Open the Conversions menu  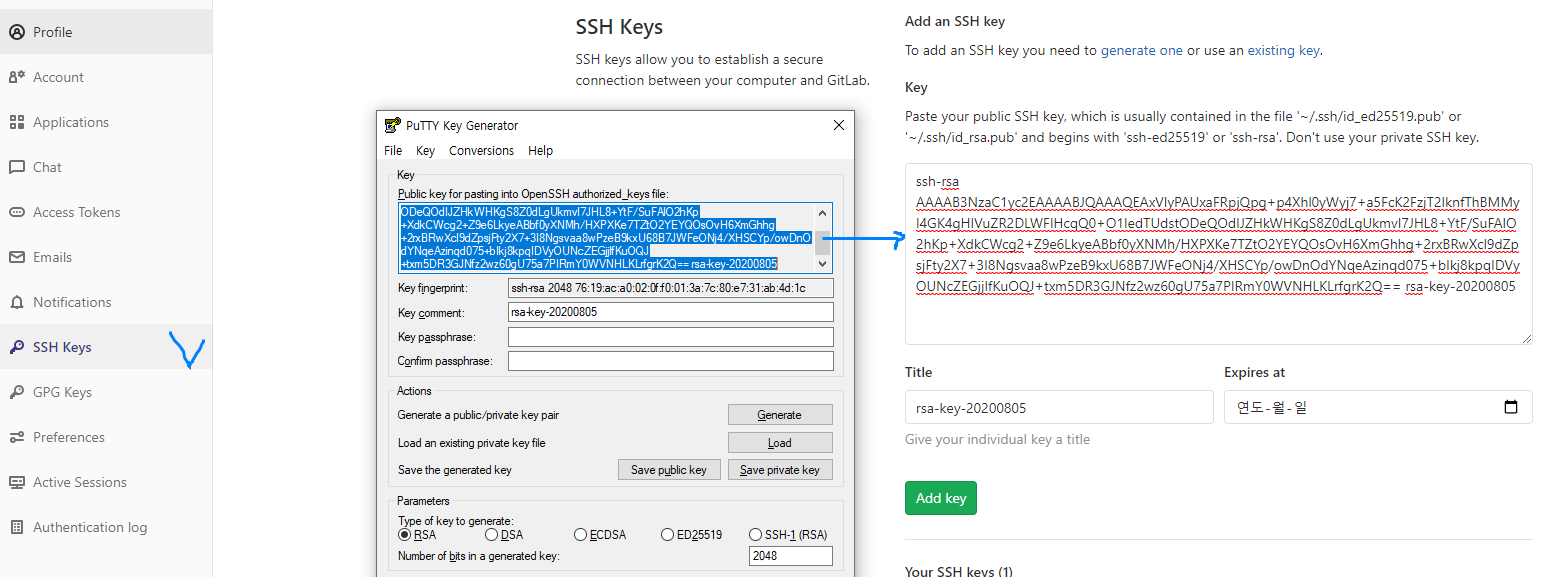pos(481,150)
